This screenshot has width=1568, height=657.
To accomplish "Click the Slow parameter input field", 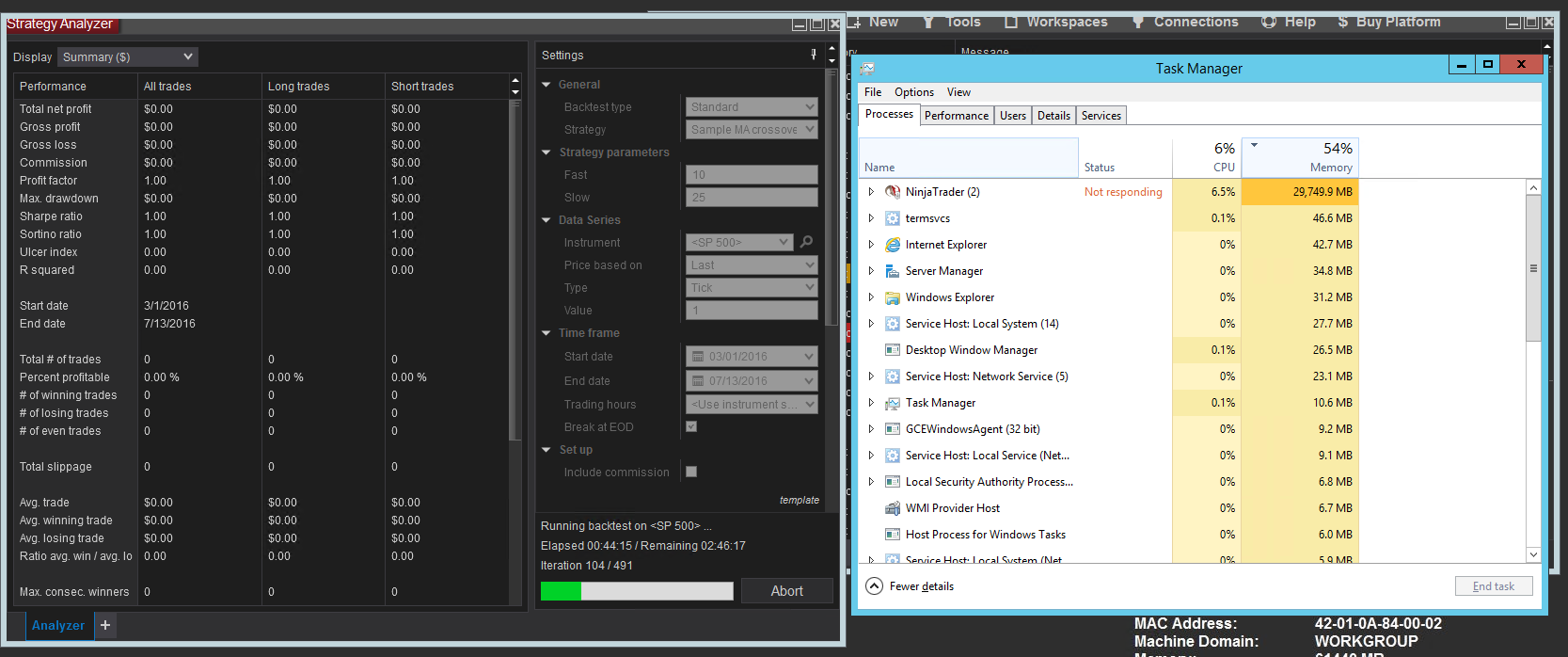I will click(752, 197).
